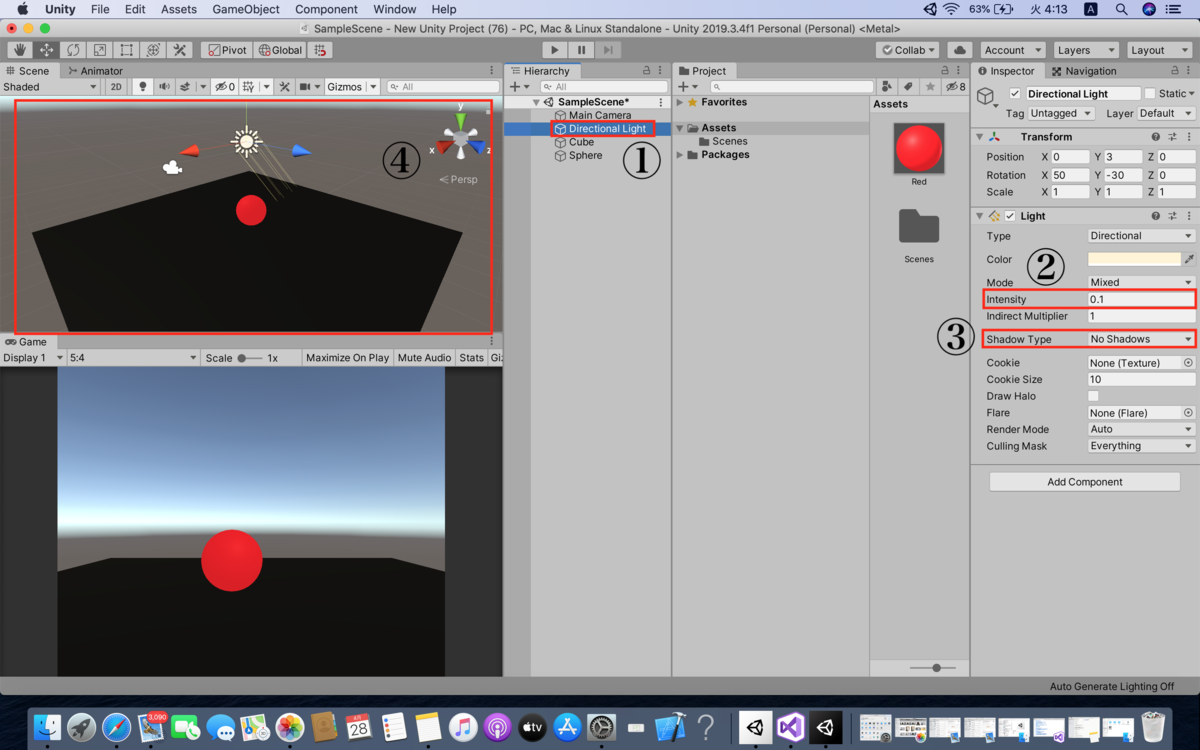This screenshot has height=750, width=1200.
Task: Collapse the SampleScene tree
Action: 536,102
